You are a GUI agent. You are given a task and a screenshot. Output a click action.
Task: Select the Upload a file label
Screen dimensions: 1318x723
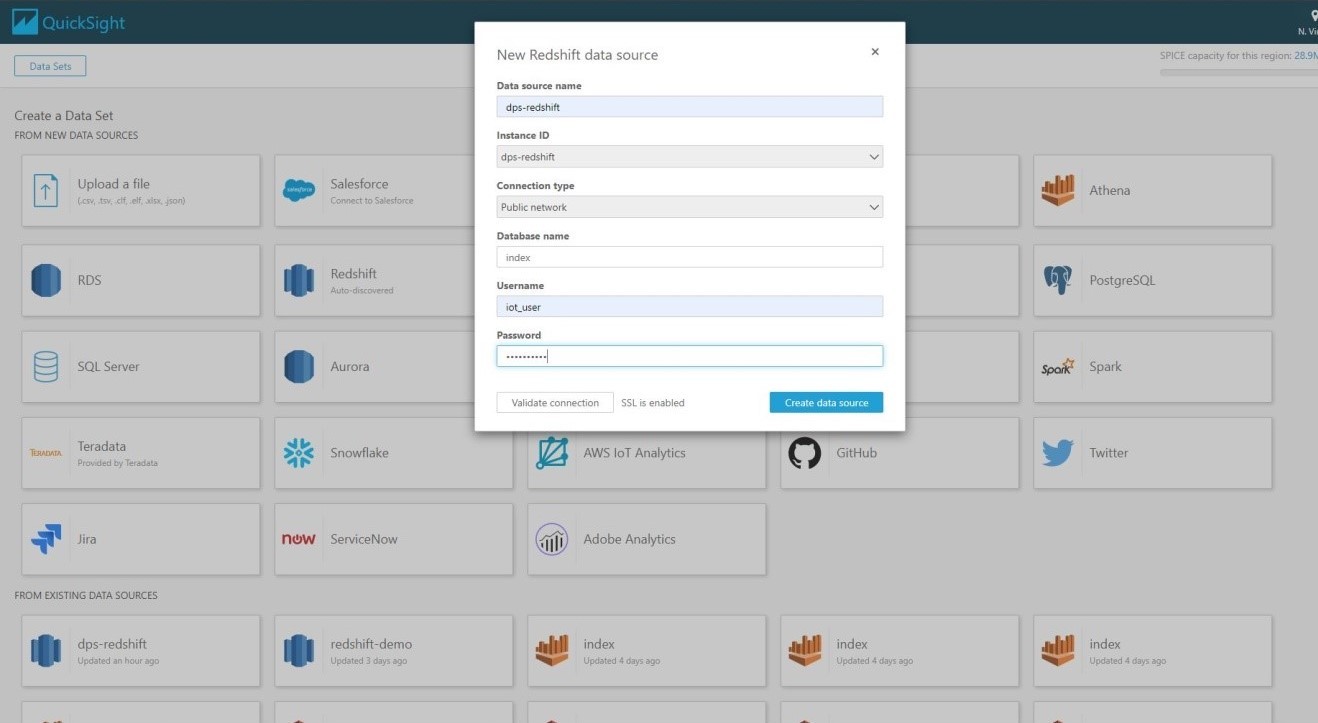point(114,184)
